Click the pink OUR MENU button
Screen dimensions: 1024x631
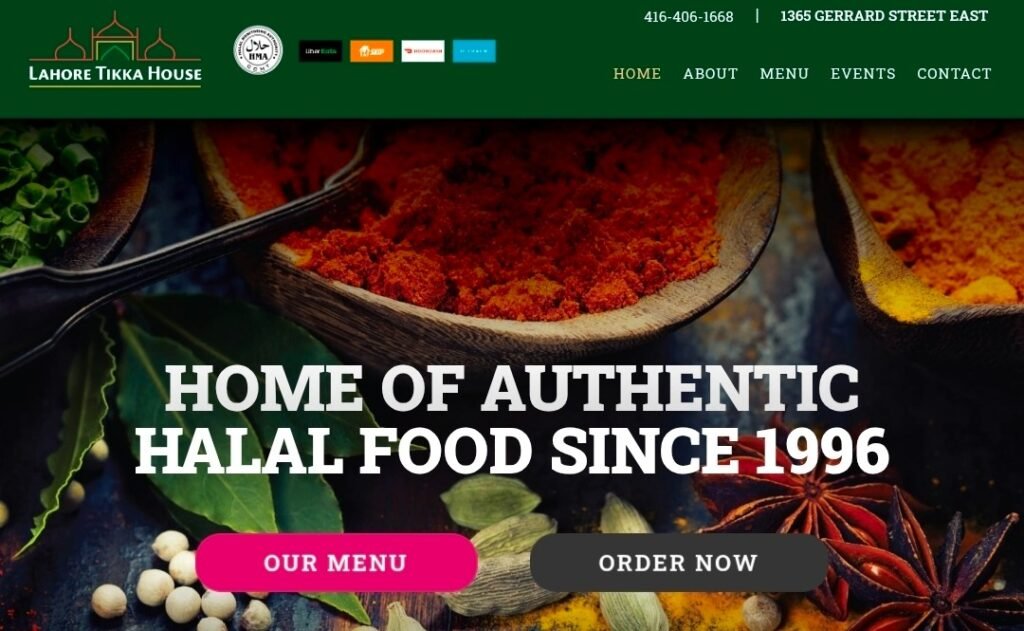point(336,562)
